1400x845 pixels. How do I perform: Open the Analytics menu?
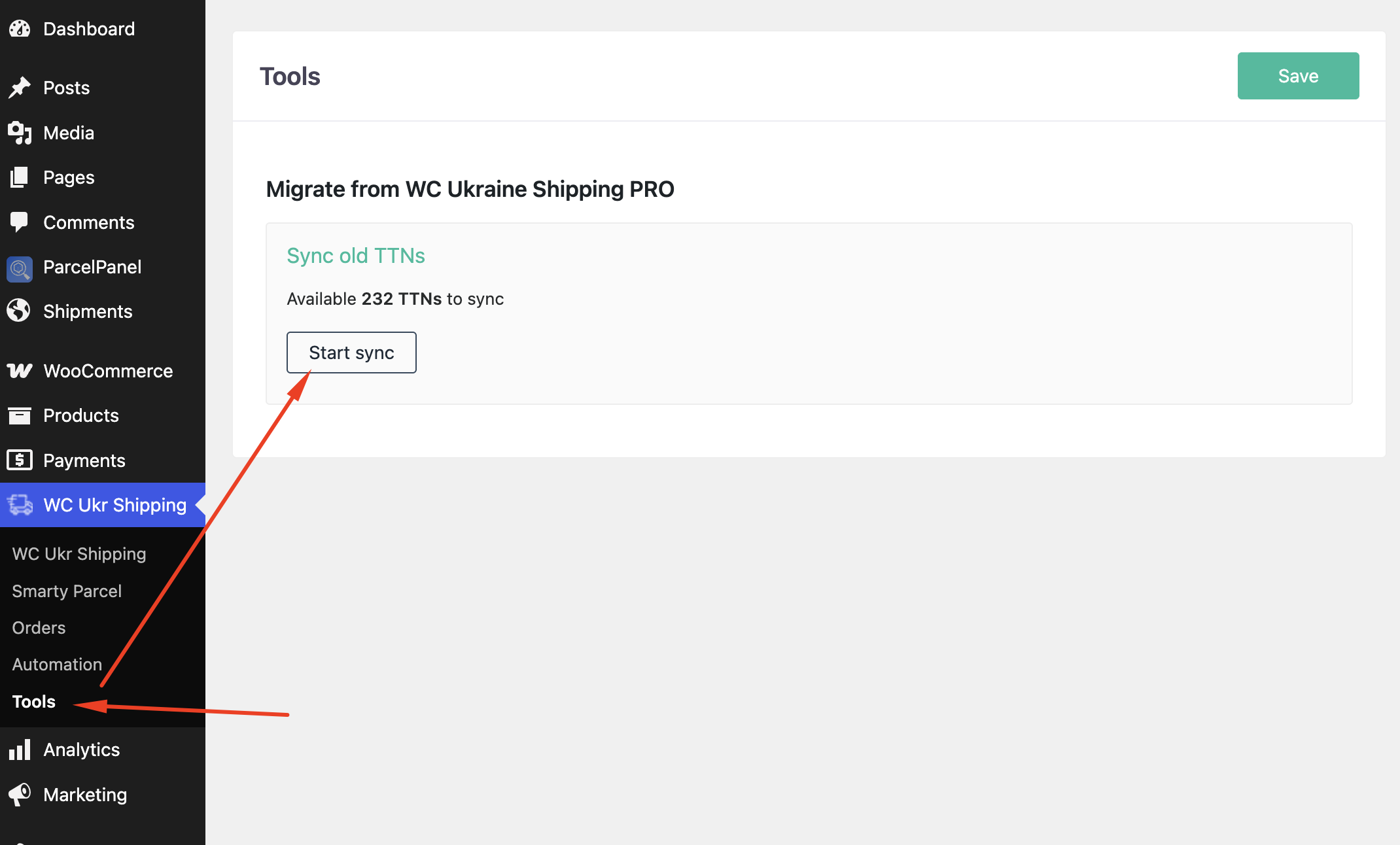[103, 750]
